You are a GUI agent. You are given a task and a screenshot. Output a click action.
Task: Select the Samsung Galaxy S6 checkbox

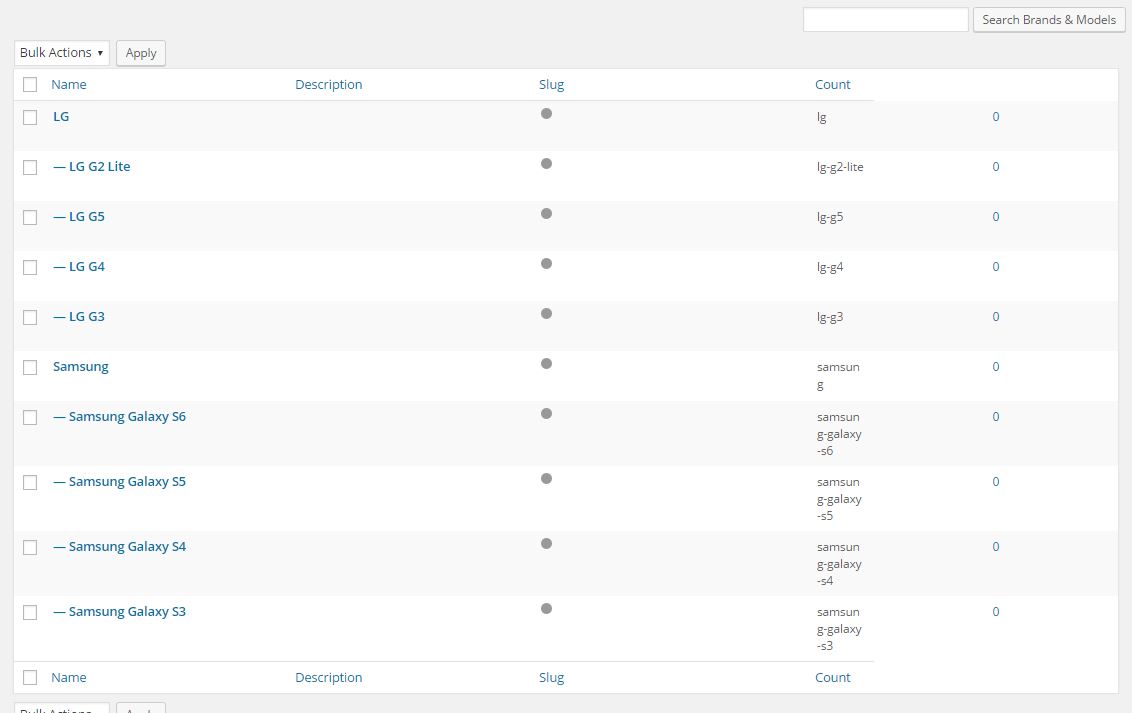tap(30, 417)
